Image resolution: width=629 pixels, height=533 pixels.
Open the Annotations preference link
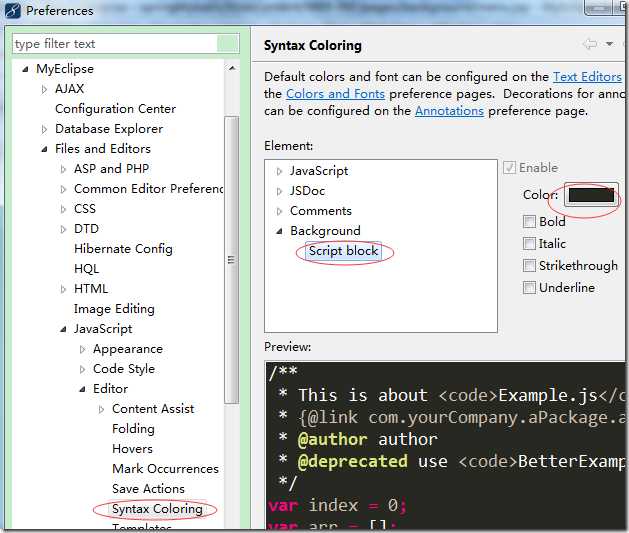(x=449, y=111)
